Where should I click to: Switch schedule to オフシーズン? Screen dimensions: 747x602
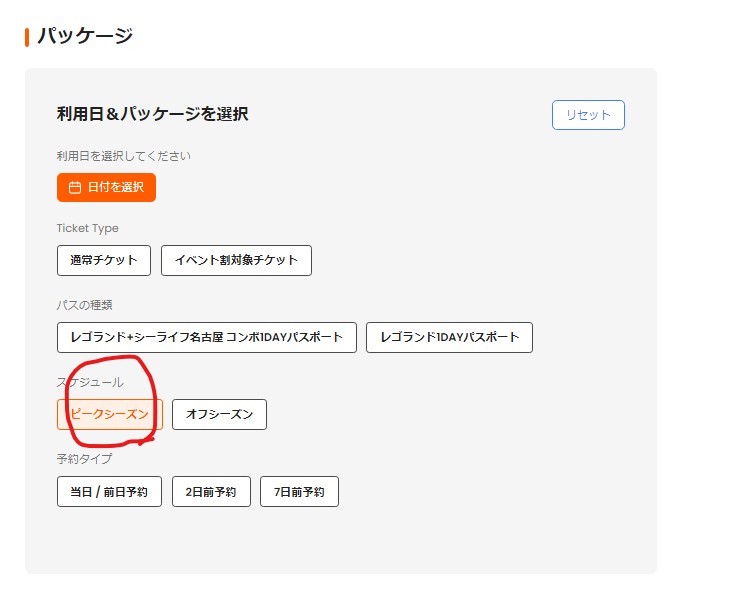tap(219, 414)
